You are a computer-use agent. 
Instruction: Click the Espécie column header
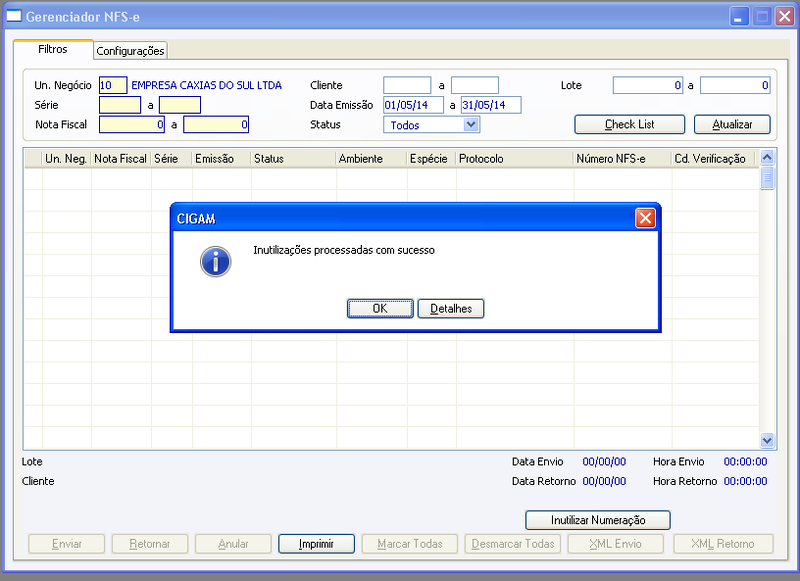tap(431, 159)
